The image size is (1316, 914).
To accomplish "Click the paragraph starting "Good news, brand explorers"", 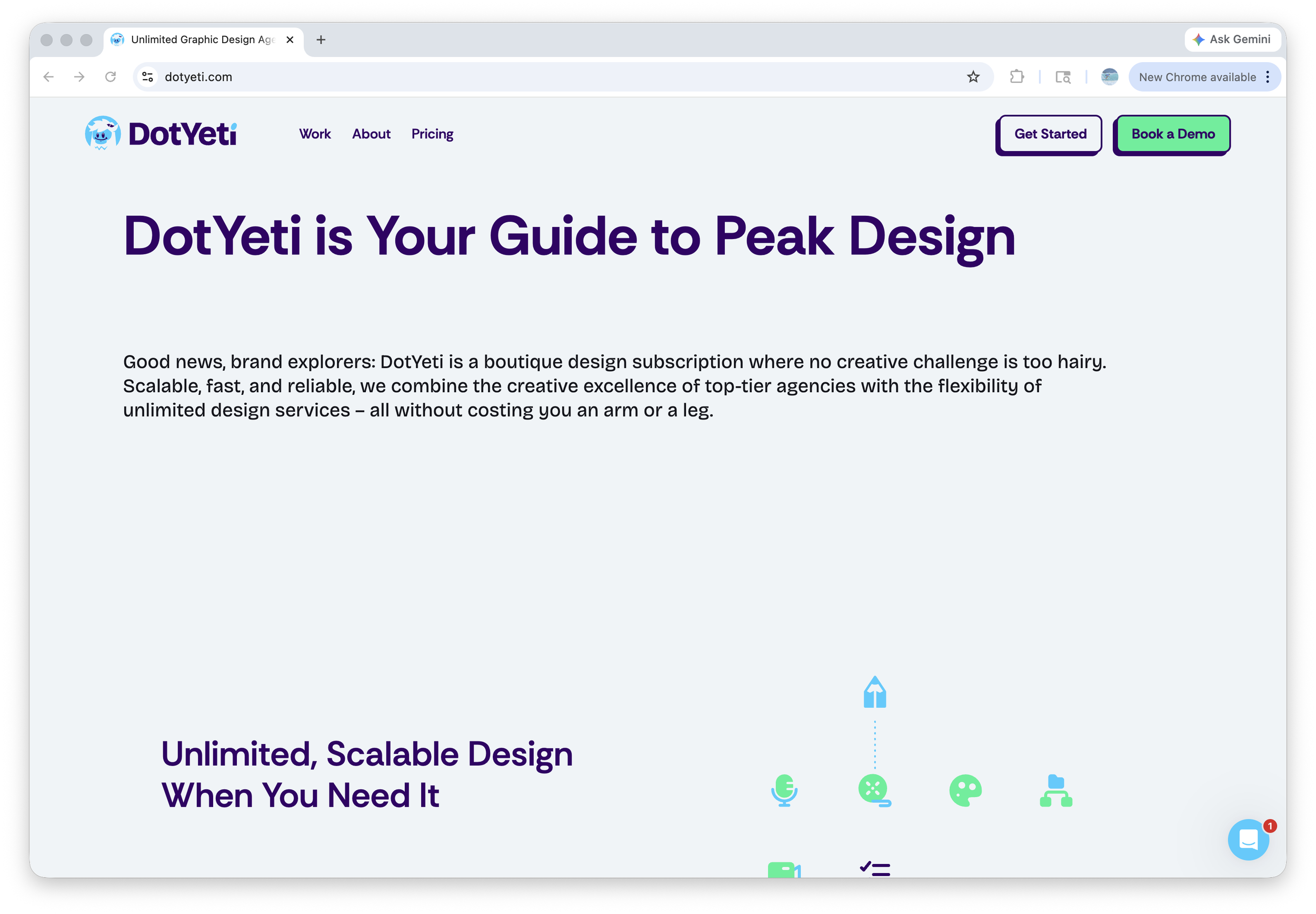I will [x=615, y=386].
